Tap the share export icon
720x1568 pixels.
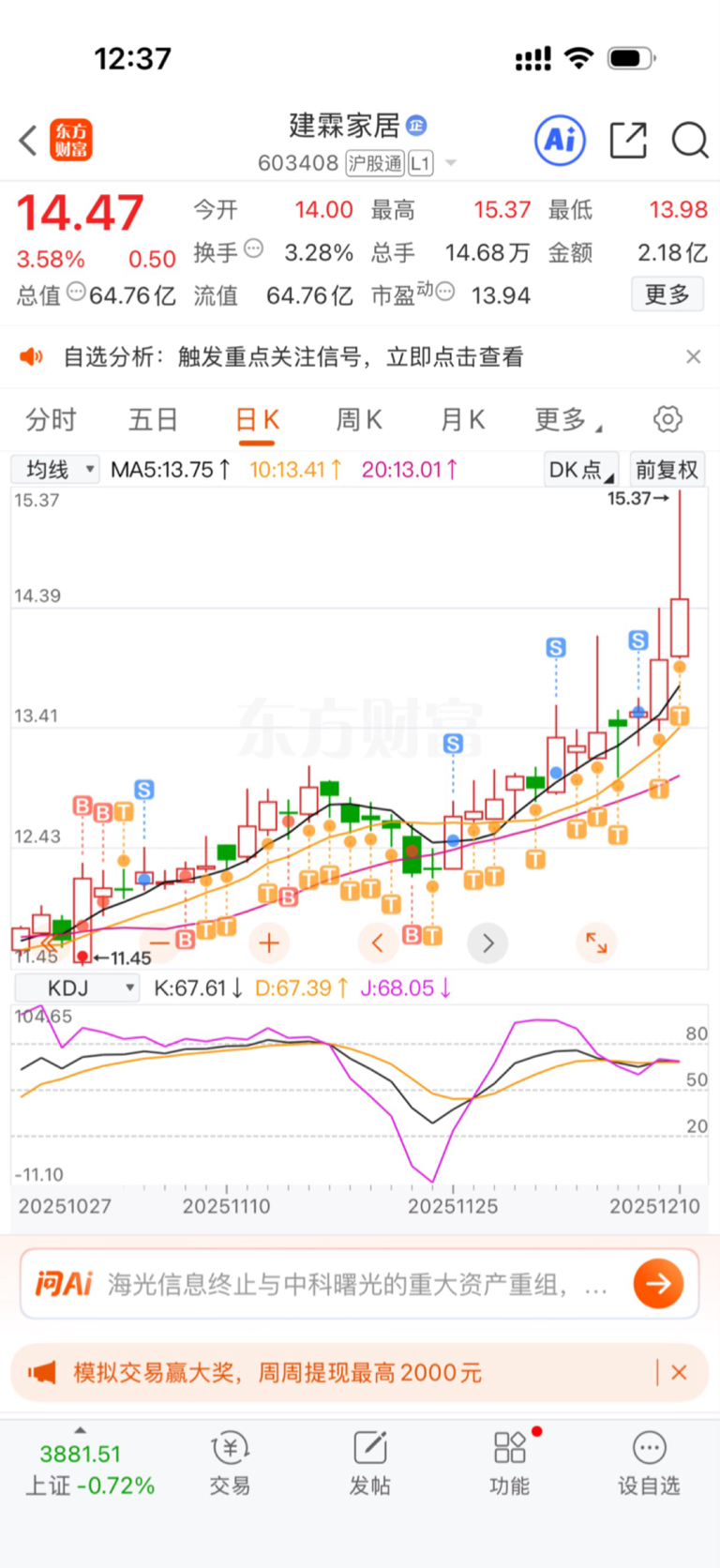[628, 141]
